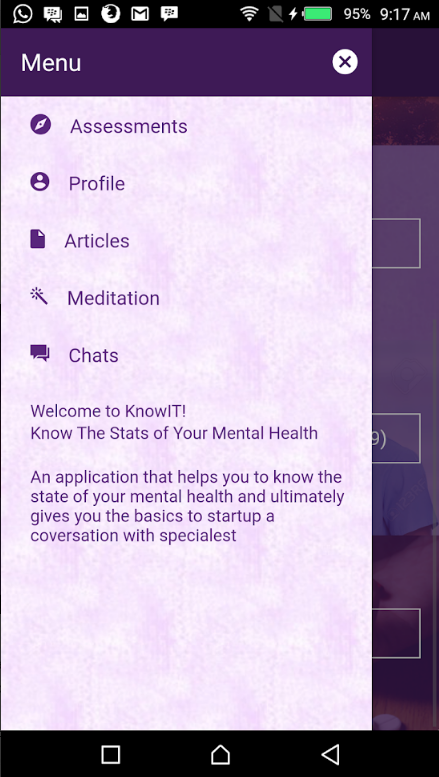Tap the dimmed top outlined button behind menu
Image resolution: width=439 pixels, height=777 pixels.
coord(396,243)
